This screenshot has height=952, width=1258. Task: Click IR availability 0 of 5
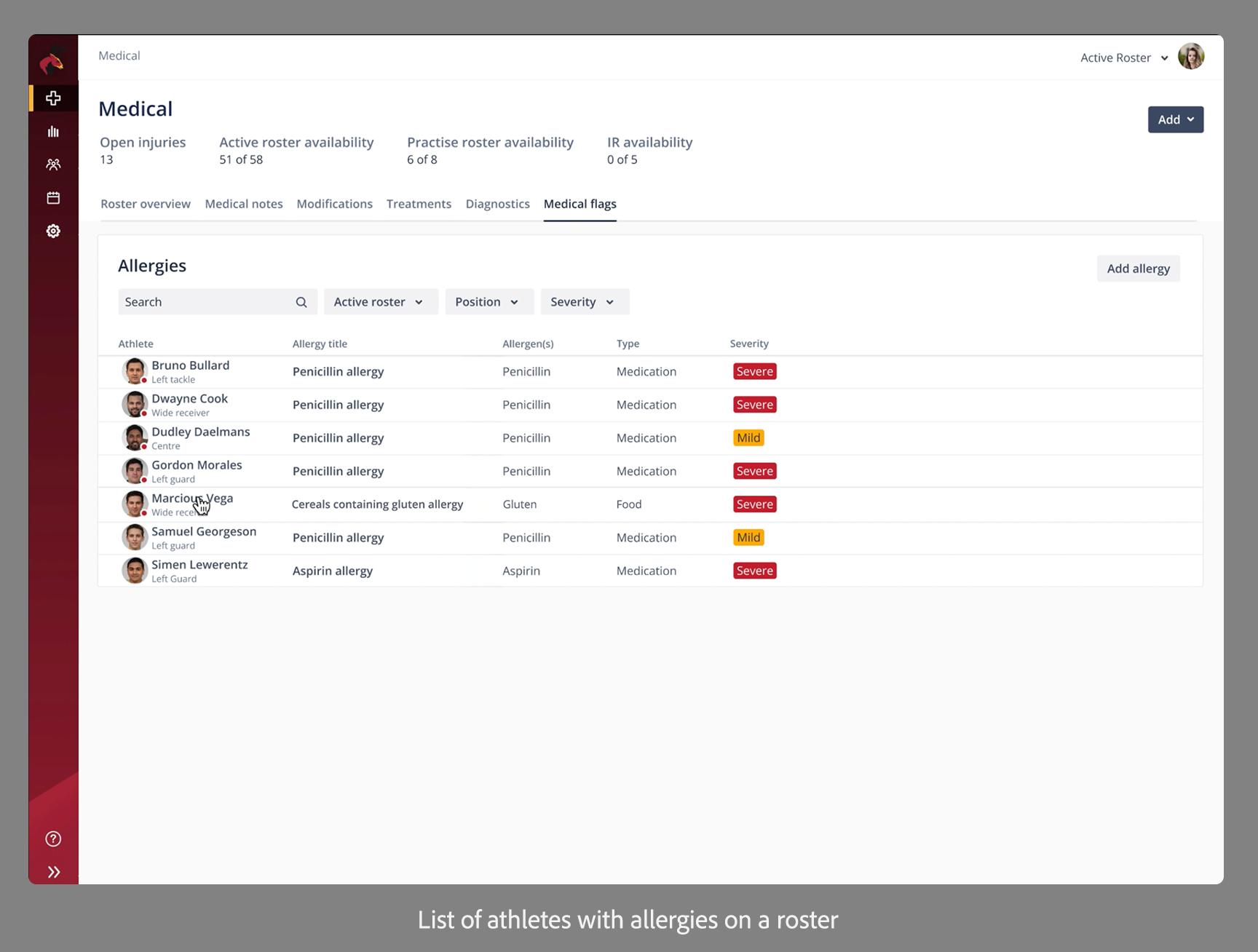(650, 151)
